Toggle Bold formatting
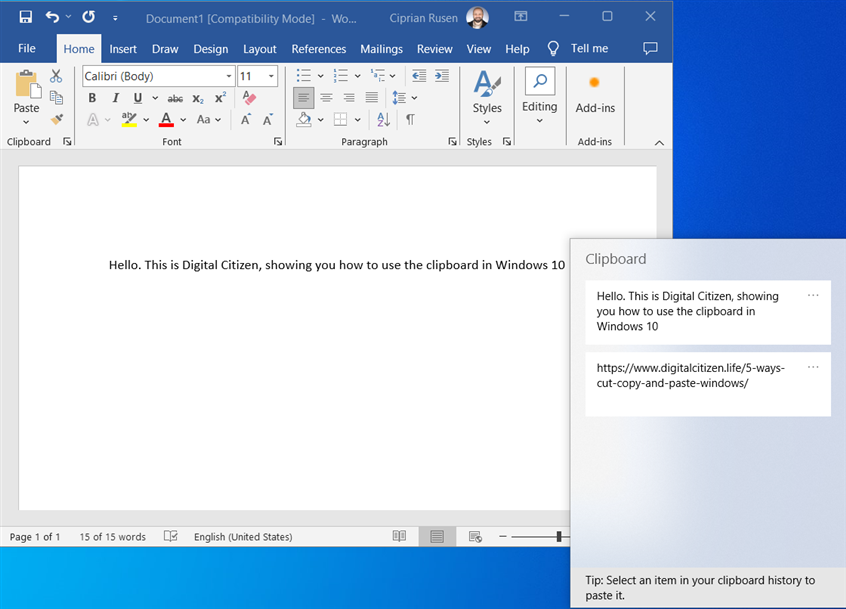 tap(92, 98)
